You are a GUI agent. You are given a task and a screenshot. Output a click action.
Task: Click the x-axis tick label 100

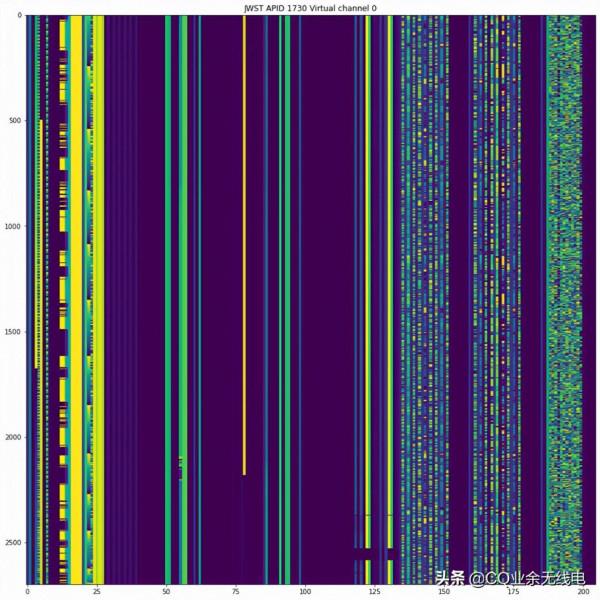pyautogui.click(x=305, y=592)
